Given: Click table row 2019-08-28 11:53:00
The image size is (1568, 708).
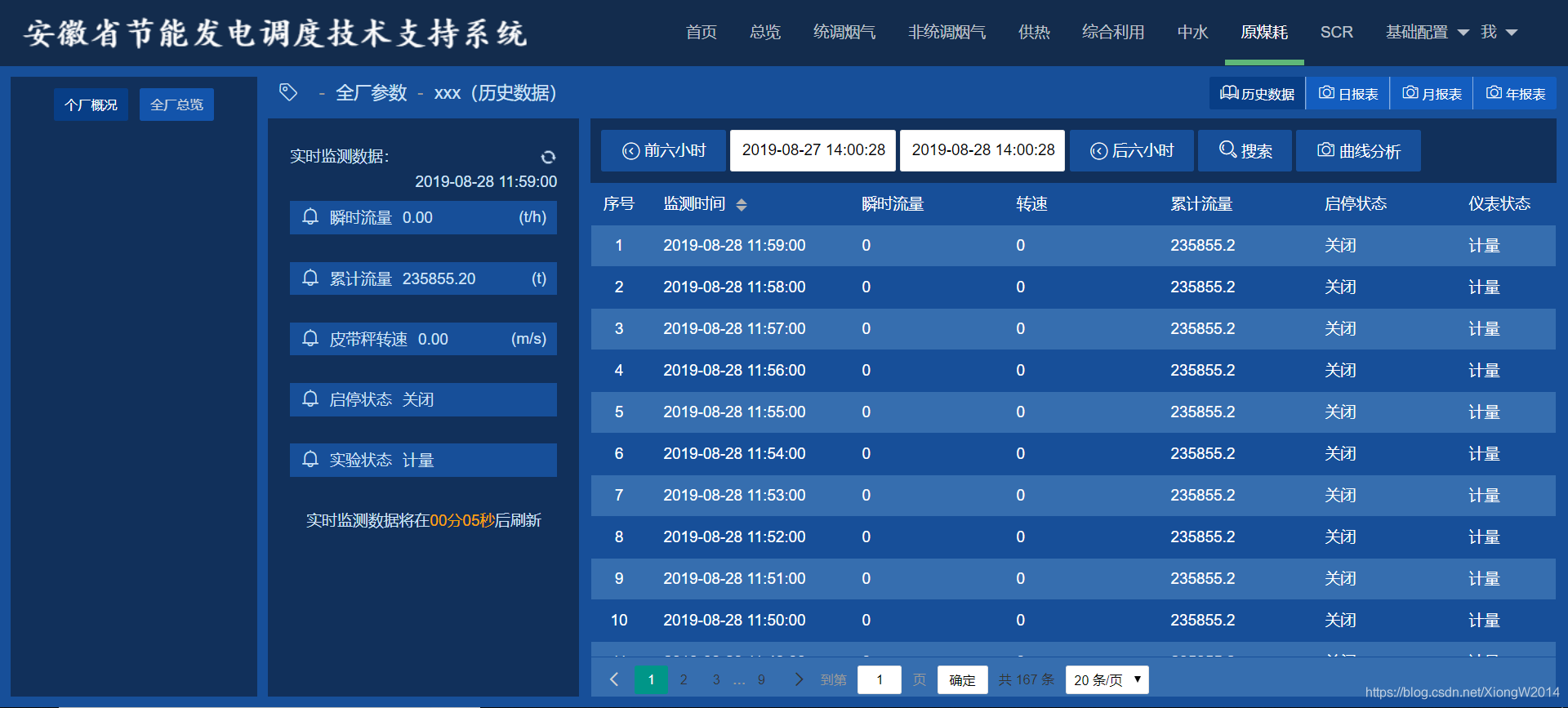Looking at the screenshot, I should 1073,496.
